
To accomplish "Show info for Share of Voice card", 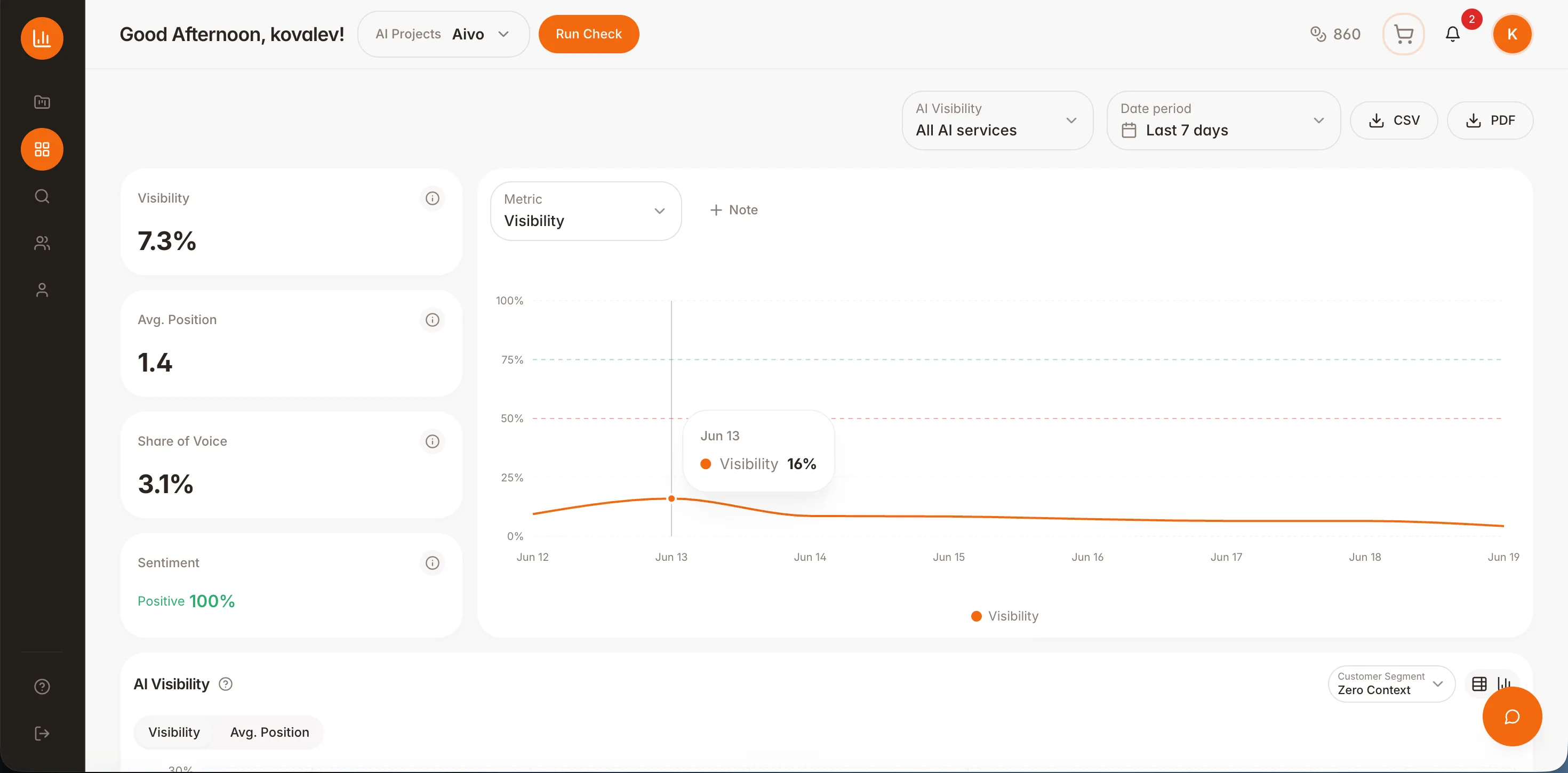I will tap(432, 441).
